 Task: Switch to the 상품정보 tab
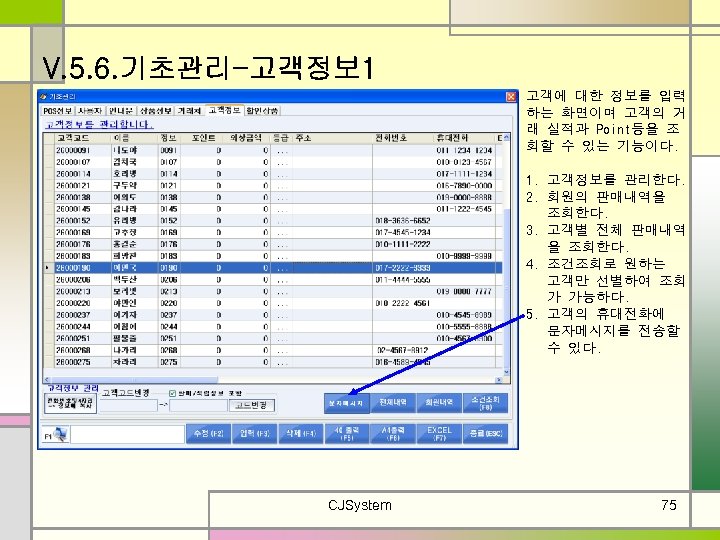[156, 111]
